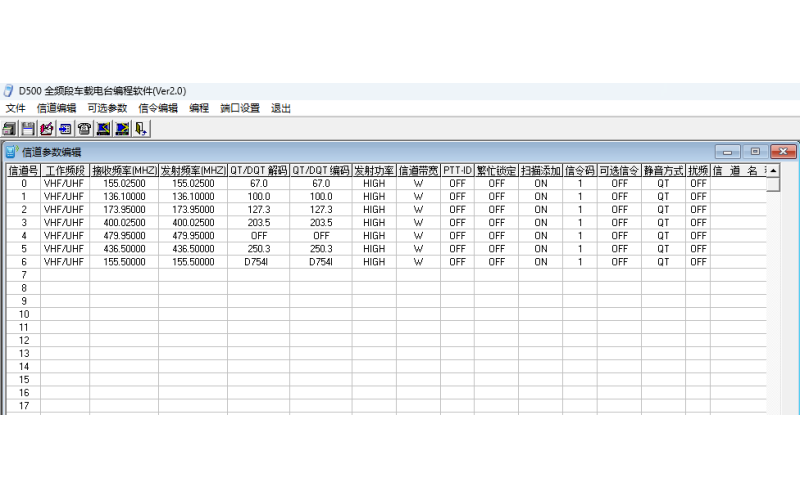Click the 繁忙锁定 column header
Screen dimensions: 800x500
pos(496,170)
